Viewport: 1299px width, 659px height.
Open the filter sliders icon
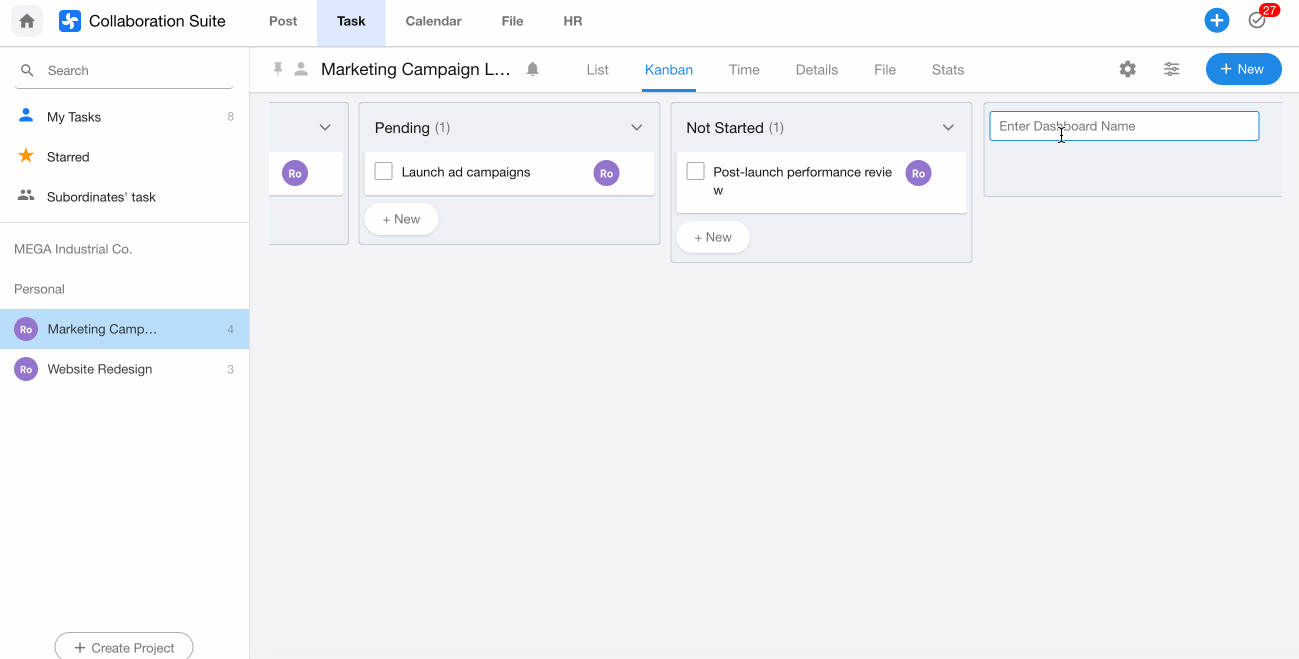click(1171, 69)
